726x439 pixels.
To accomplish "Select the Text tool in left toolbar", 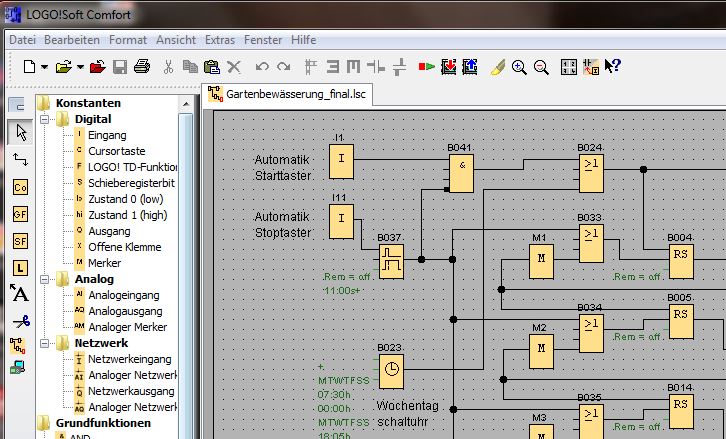I will [x=20, y=294].
